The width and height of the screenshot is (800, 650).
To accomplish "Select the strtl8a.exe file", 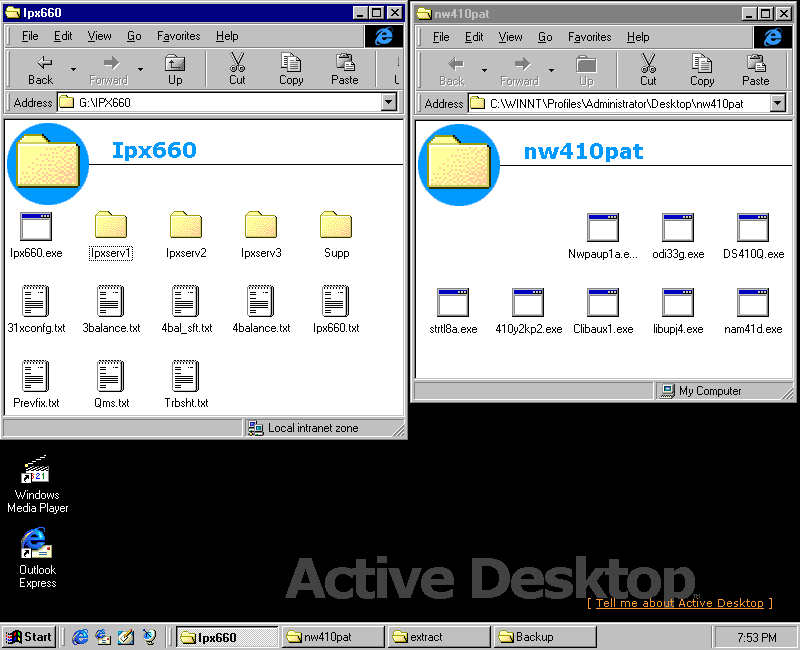I will [453, 312].
